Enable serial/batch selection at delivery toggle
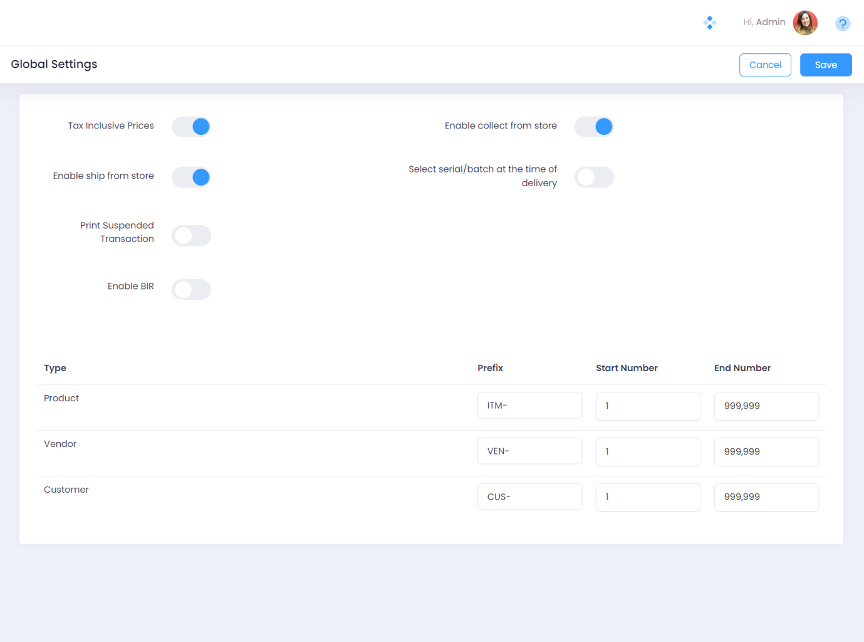The height and width of the screenshot is (642, 864). (593, 177)
